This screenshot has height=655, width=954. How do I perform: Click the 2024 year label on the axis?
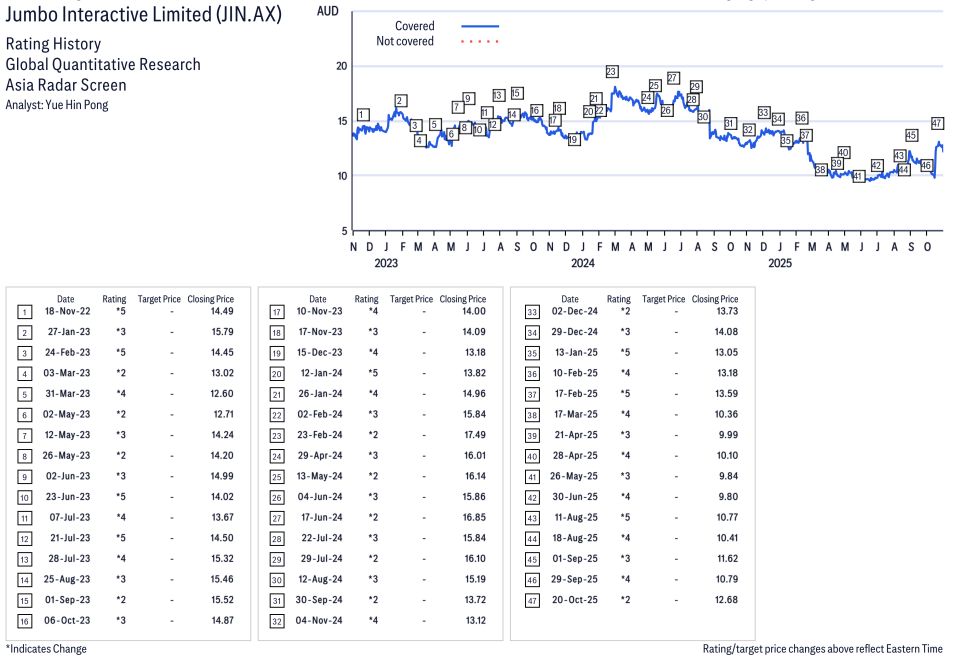pos(582,263)
